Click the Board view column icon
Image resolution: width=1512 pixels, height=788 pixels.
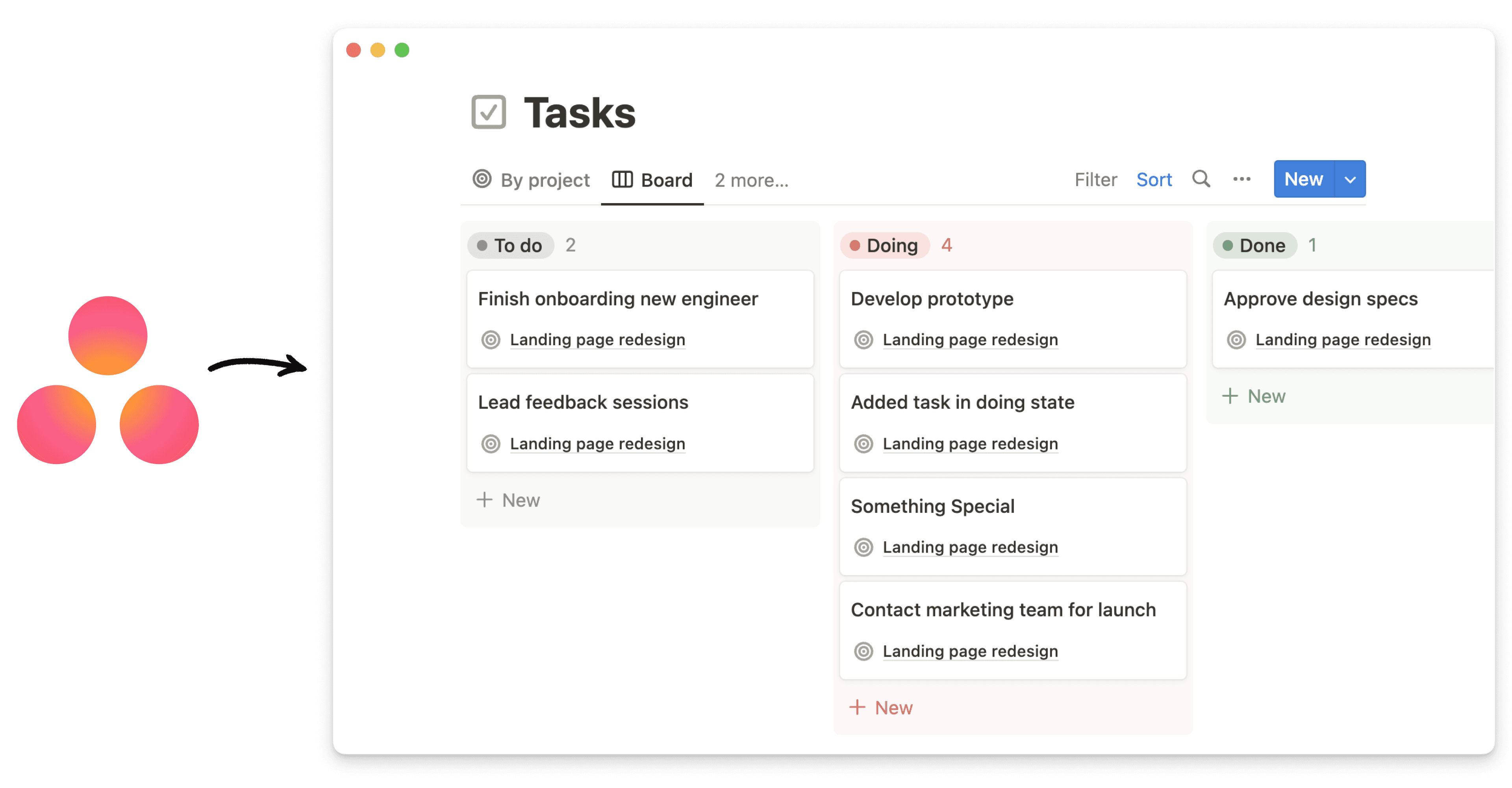point(622,179)
